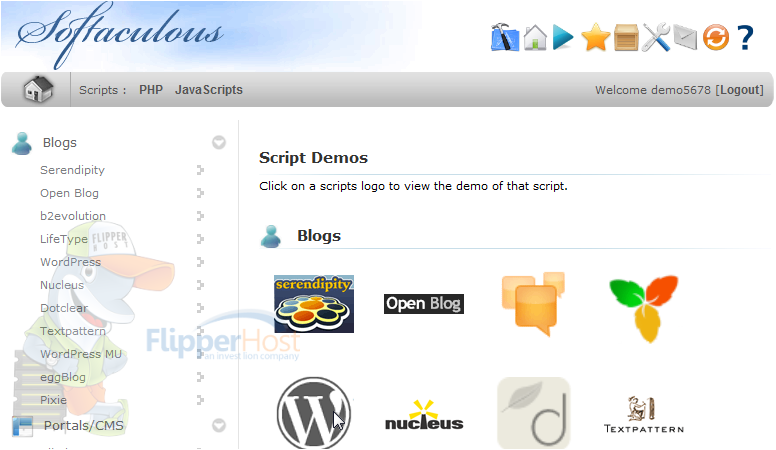Collapse the Blogs category in sidebar
This screenshot has width=776, height=450.
(219, 143)
